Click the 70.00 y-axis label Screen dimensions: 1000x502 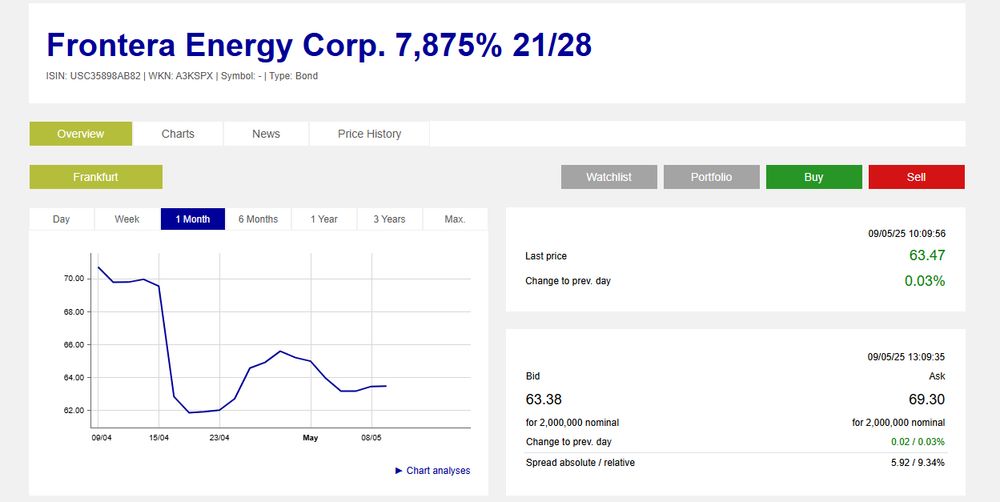click(73, 279)
